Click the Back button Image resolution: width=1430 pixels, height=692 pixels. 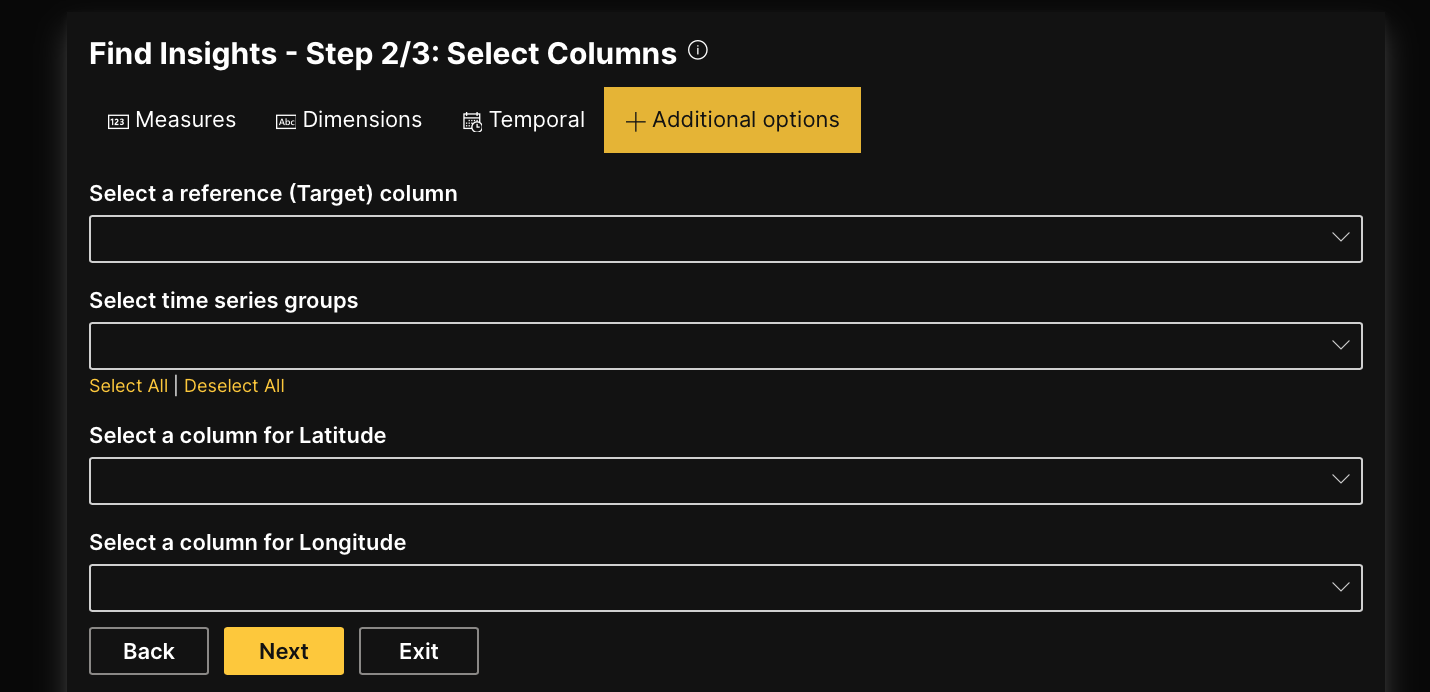pos(148,650)
